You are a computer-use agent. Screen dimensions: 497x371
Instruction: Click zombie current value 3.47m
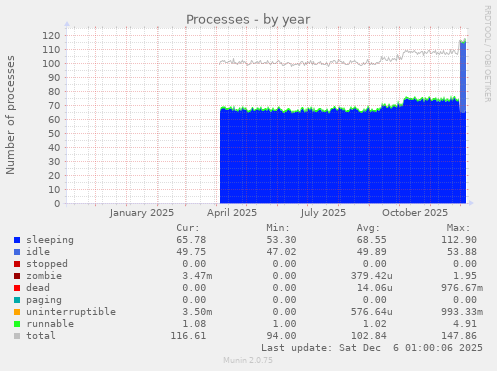point(197,276)
